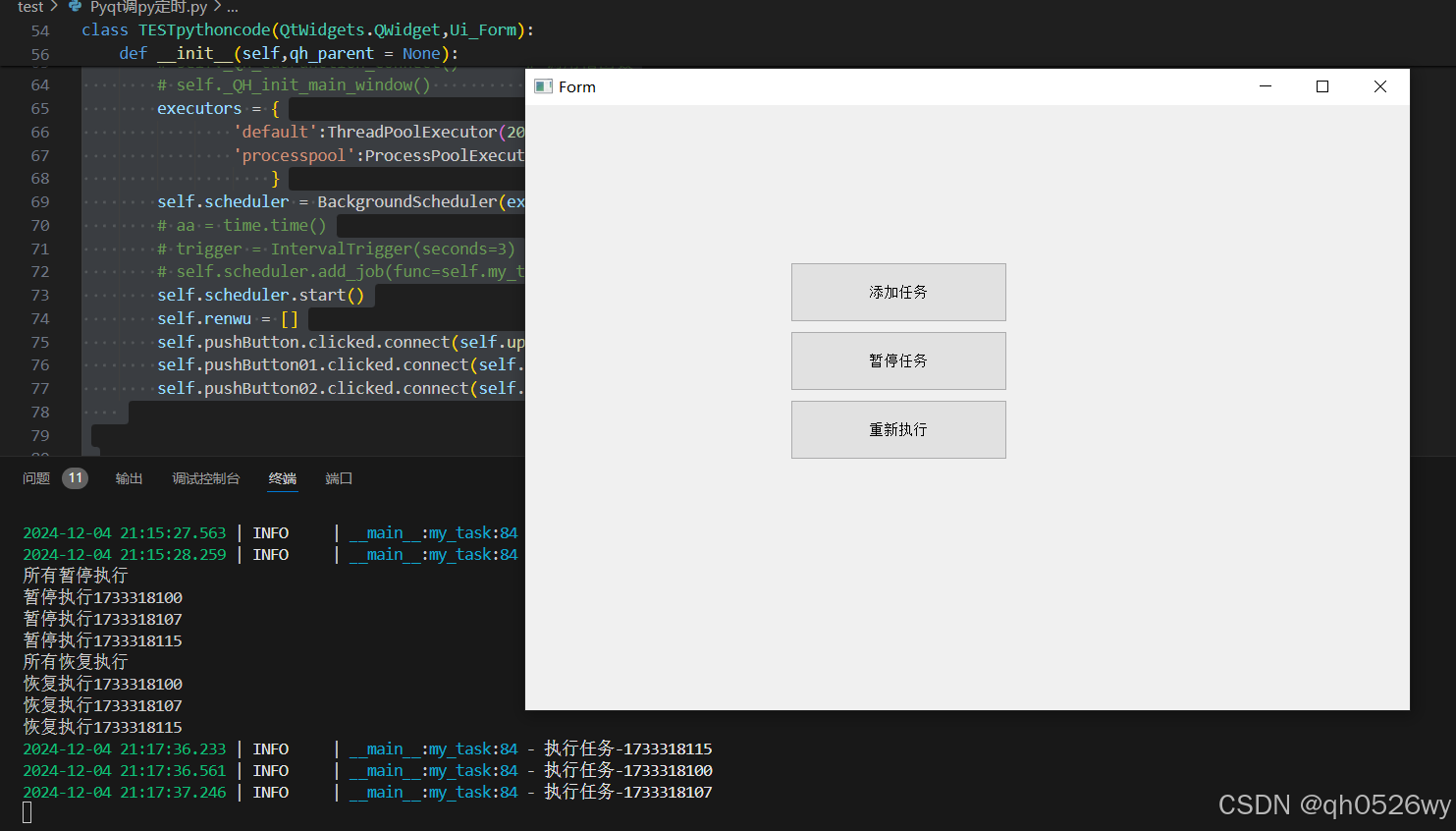Open the 端口 panel tab
Screen dimensions: 1456x831
pyautogui.click(x=338, y=478)
